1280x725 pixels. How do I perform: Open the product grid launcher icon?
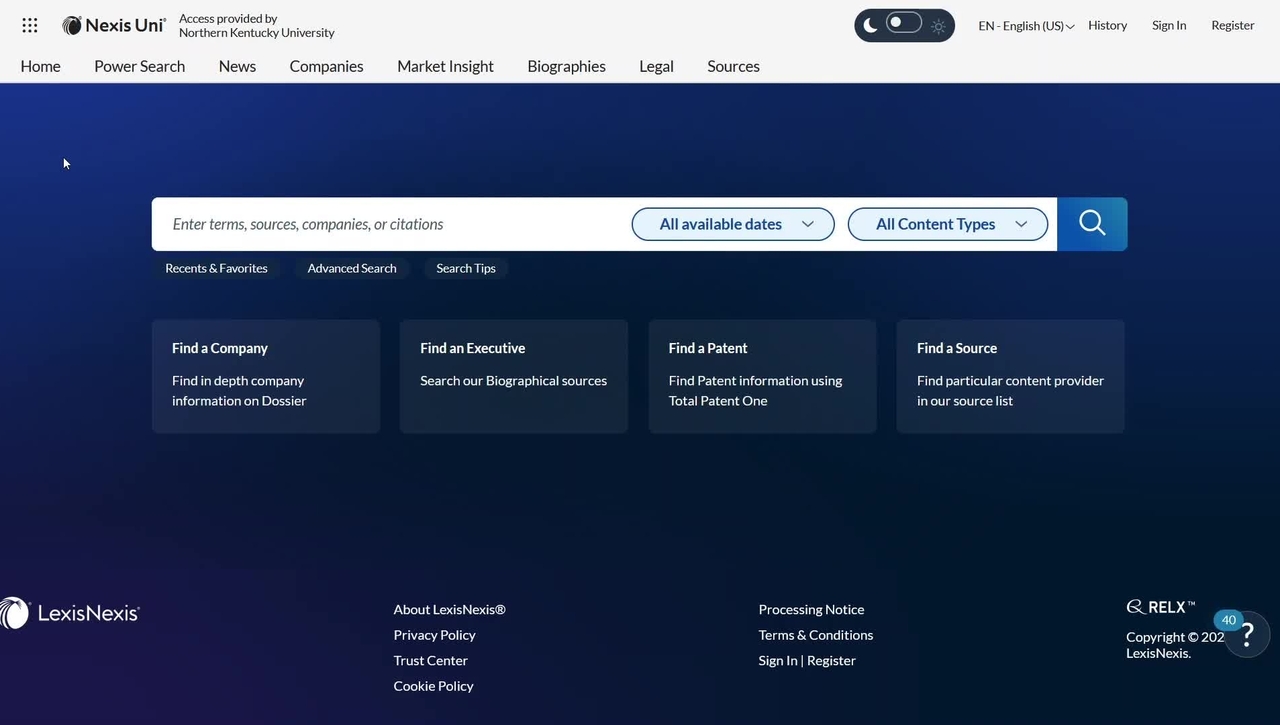pyautogui.click(x=30, y=26)
